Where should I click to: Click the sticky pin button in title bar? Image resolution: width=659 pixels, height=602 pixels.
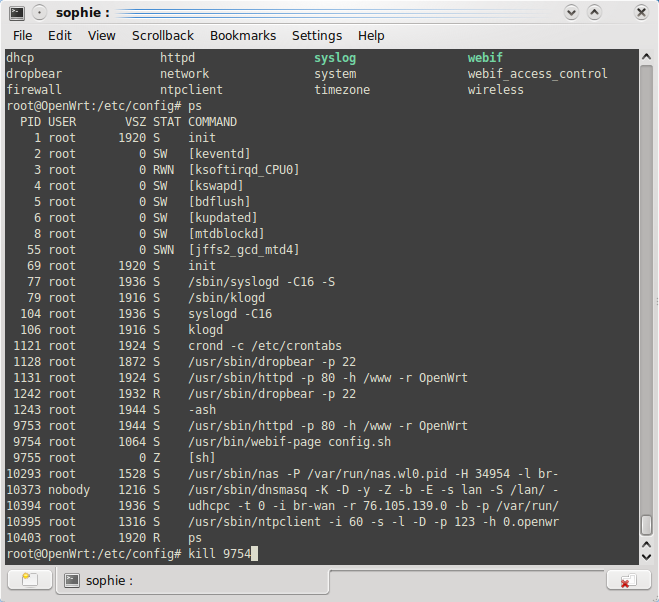[x=37, y=13]
